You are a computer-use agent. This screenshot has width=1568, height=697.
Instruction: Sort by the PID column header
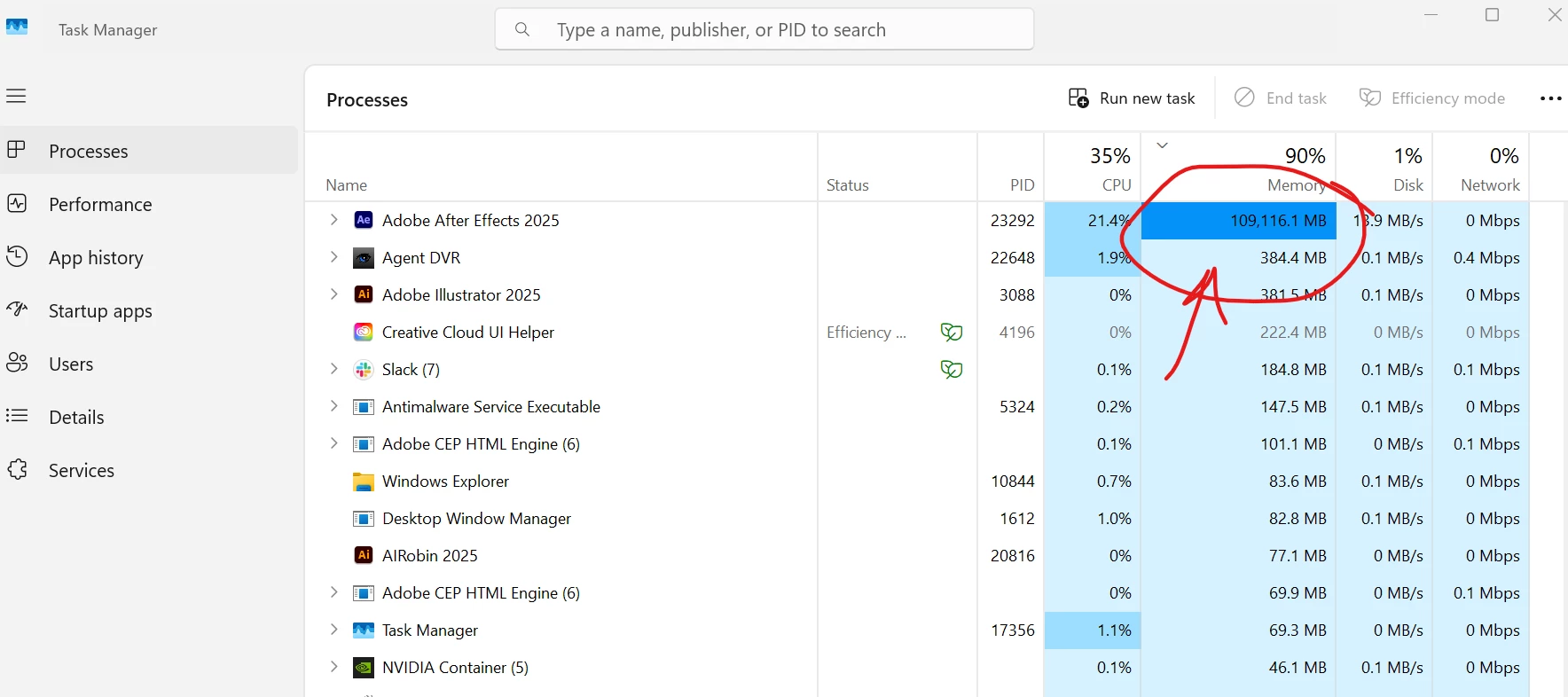tap(1011, 168)
